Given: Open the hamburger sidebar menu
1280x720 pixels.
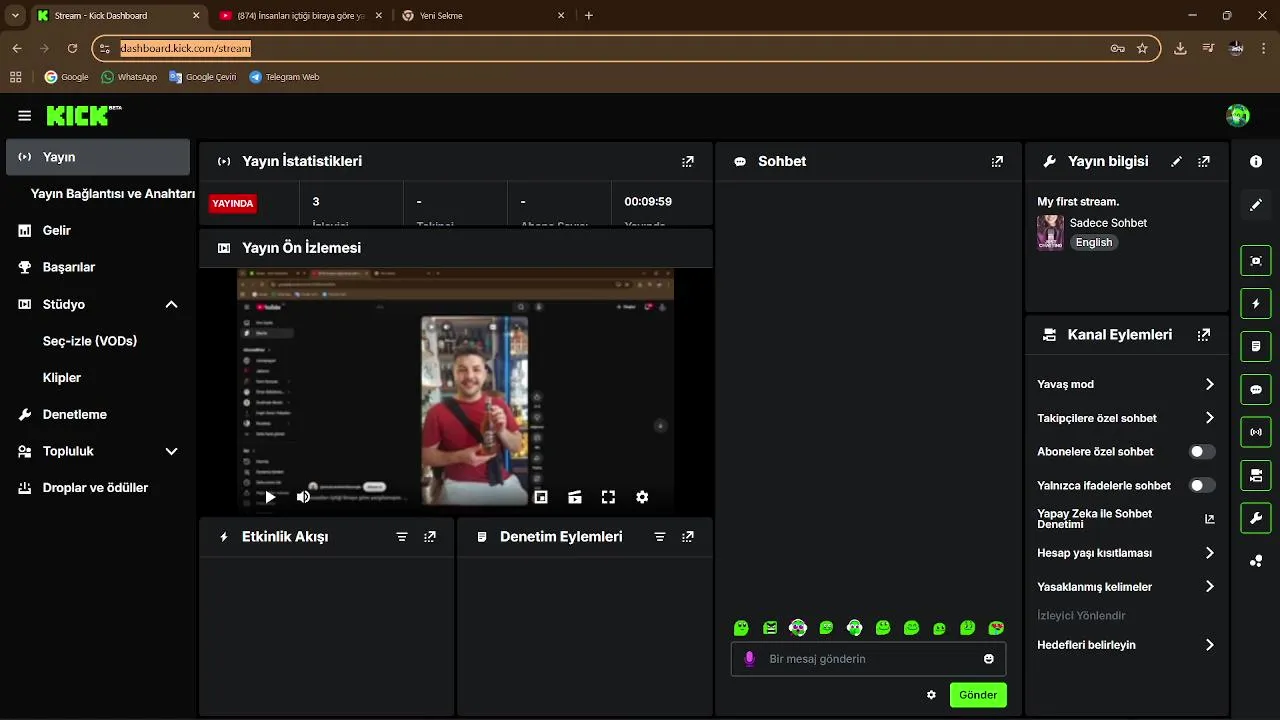Looking at the screenshot, I should (x=24, y=116).
